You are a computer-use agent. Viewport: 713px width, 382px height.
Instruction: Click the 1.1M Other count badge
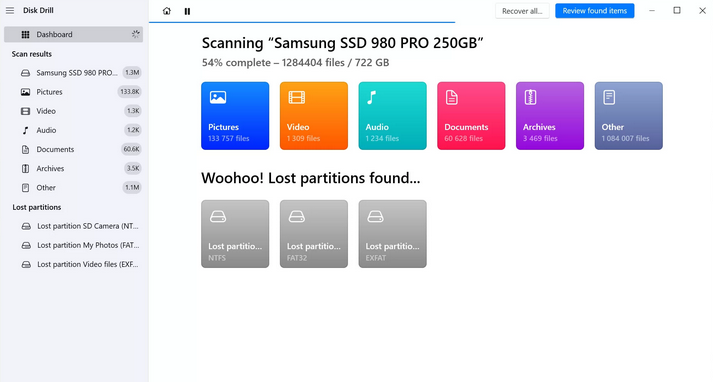132,187
